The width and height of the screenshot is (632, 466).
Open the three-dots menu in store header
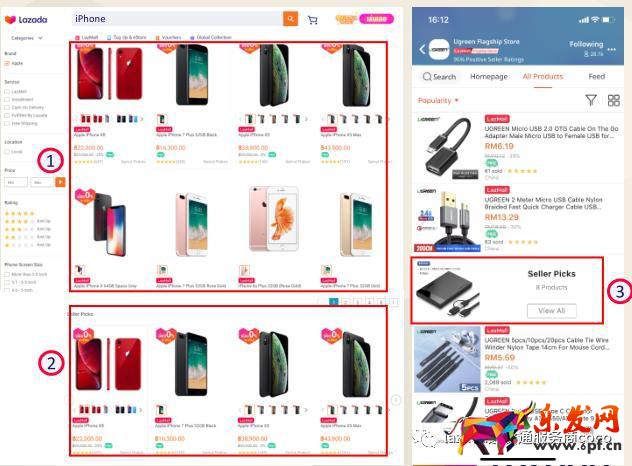[611, 50]
